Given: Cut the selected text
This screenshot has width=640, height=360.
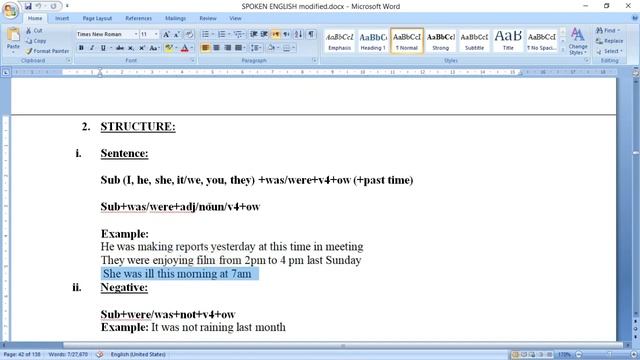Looking at the screenshot, I should pyautogui.click(x=34, y=31).
